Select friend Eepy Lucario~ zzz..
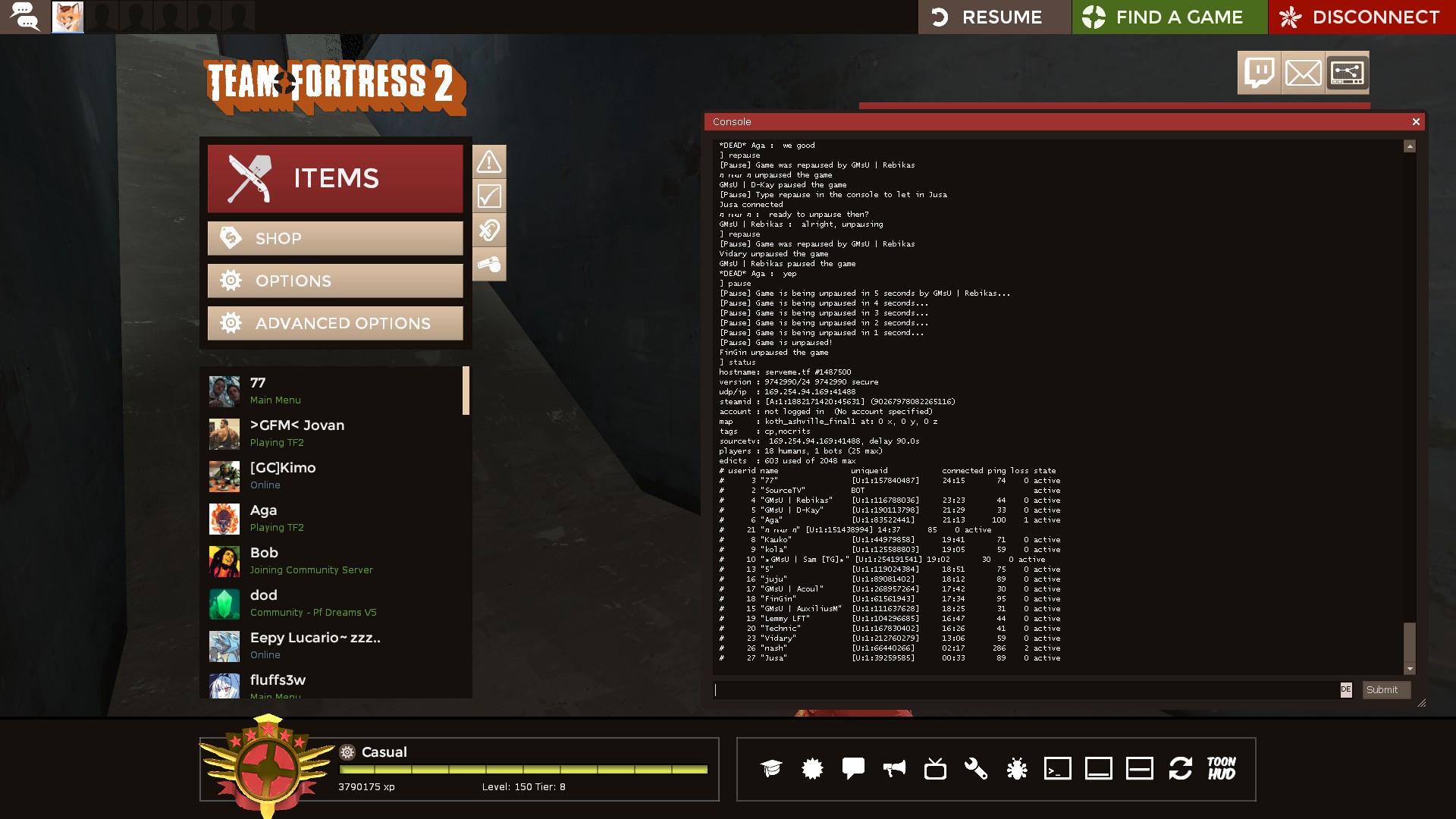 [334, 645]
